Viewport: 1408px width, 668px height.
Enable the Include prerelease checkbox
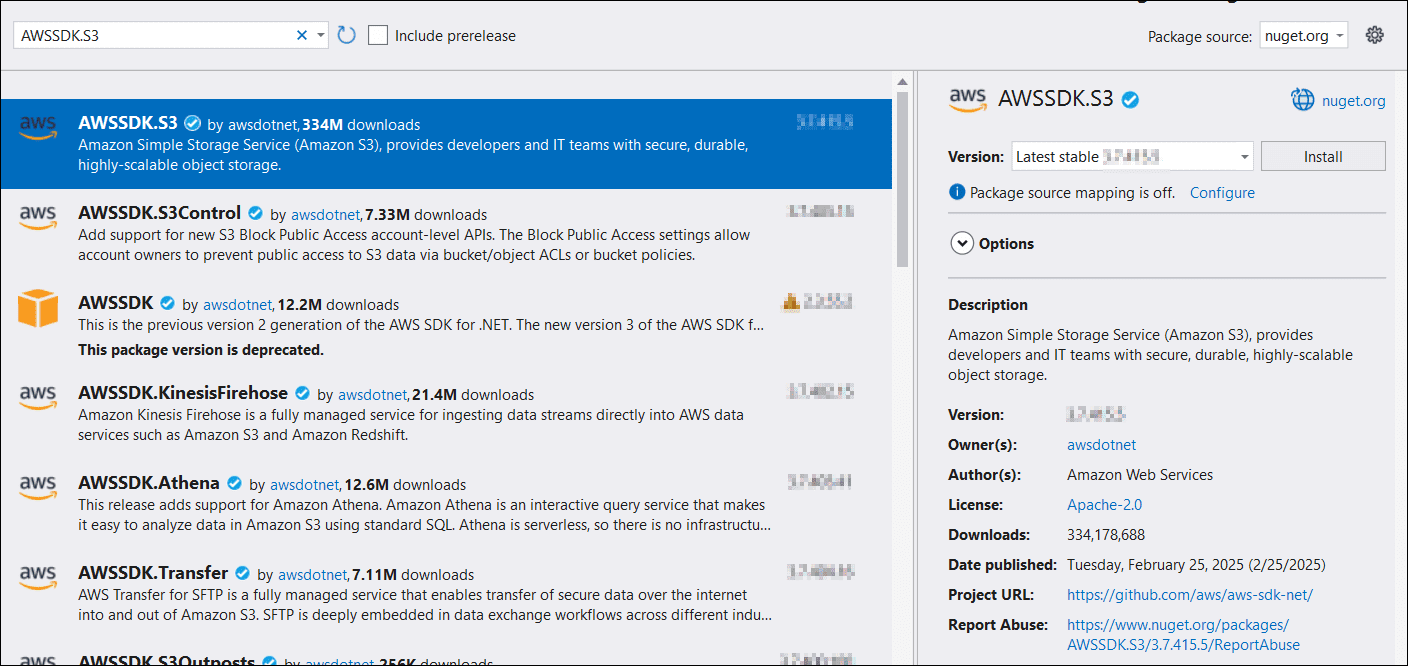(x=378, y=36)
